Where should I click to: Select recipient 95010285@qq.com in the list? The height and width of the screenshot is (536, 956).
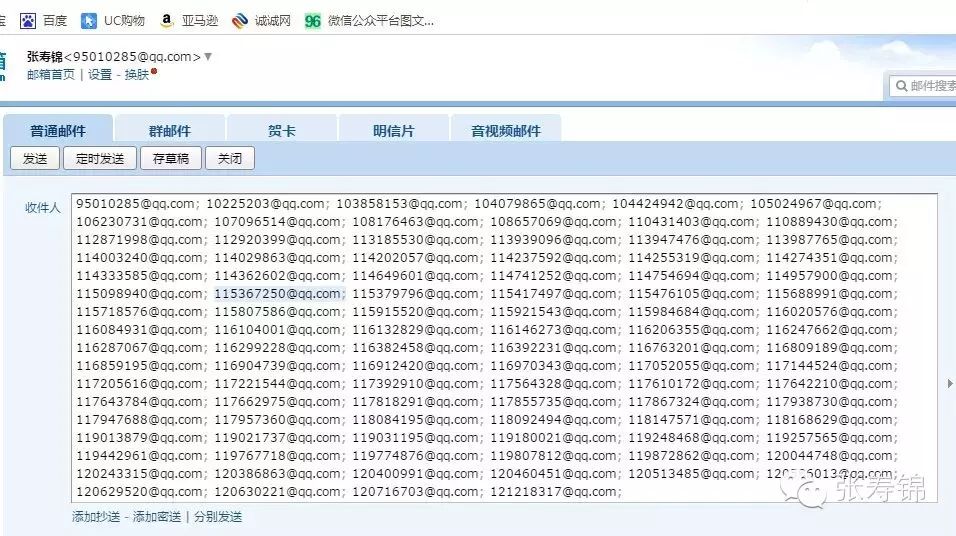(135, 204)
